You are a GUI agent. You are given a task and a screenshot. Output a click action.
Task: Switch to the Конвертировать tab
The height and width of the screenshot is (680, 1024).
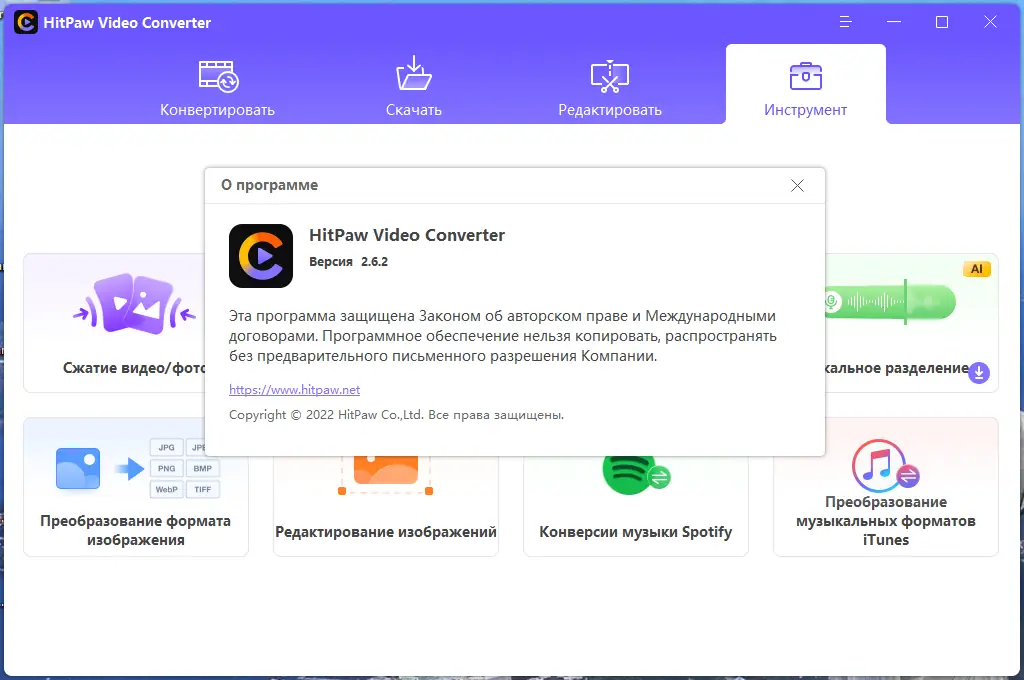click(x=218, y=109)
